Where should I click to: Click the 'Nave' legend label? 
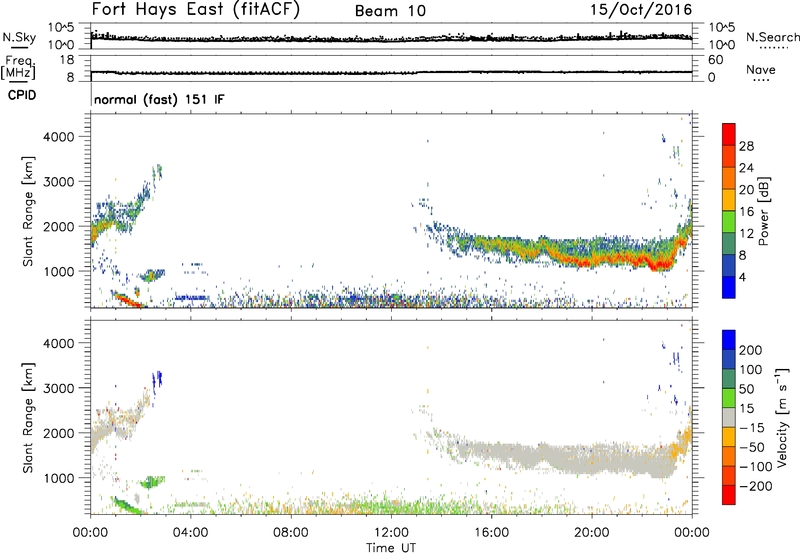761,69
